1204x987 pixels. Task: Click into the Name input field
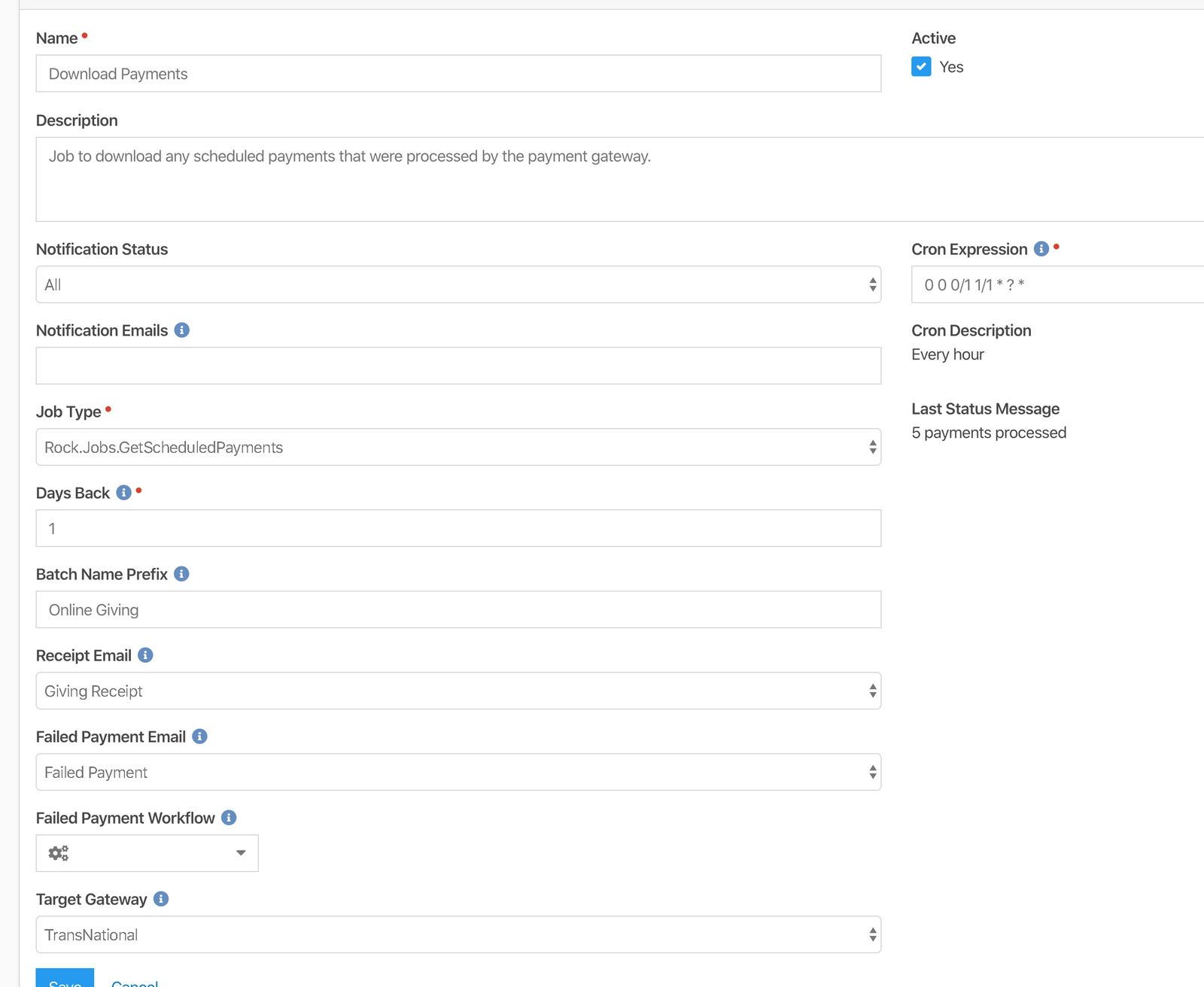point(458,73)
